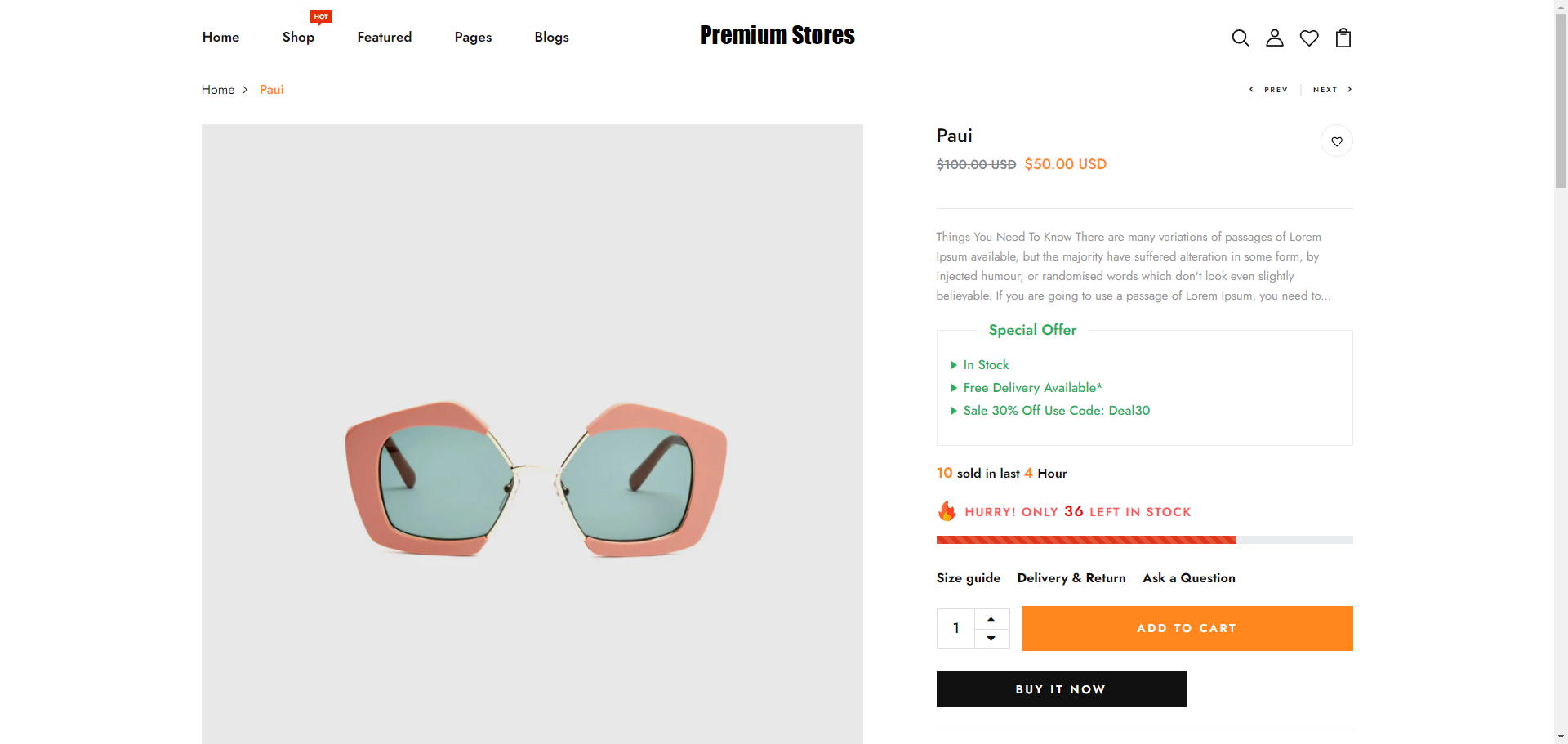Open the wishlist heart in header

point(1308,38)
